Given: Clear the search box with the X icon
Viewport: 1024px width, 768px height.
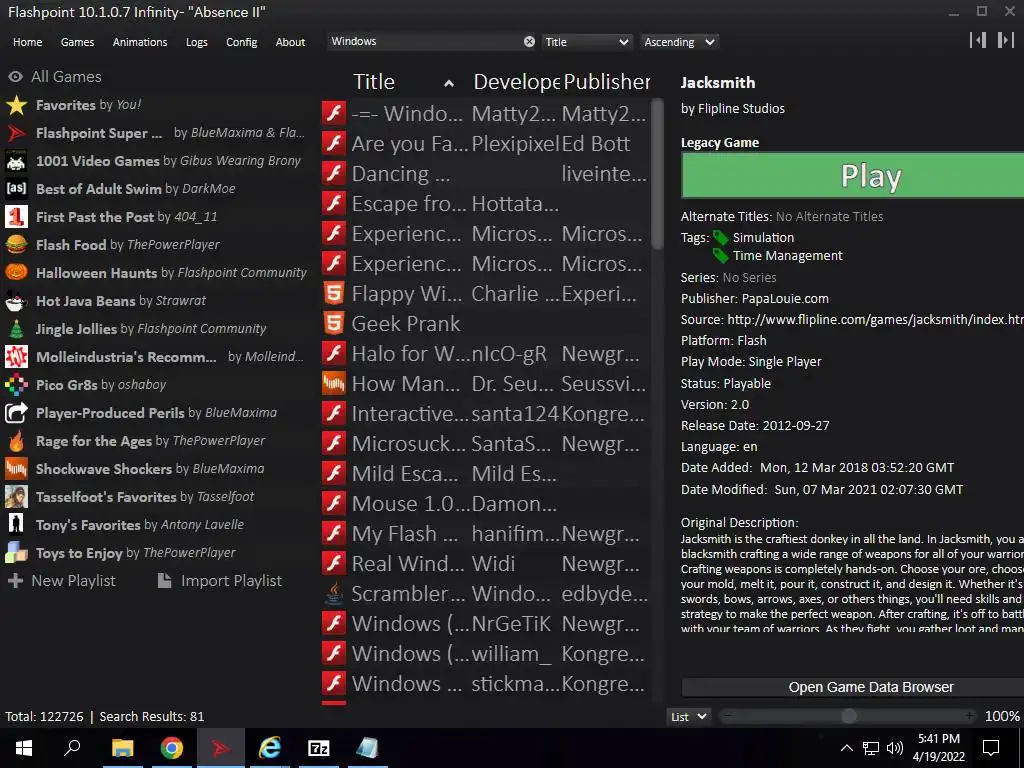Looking at the screenshot, I should 529,42.
